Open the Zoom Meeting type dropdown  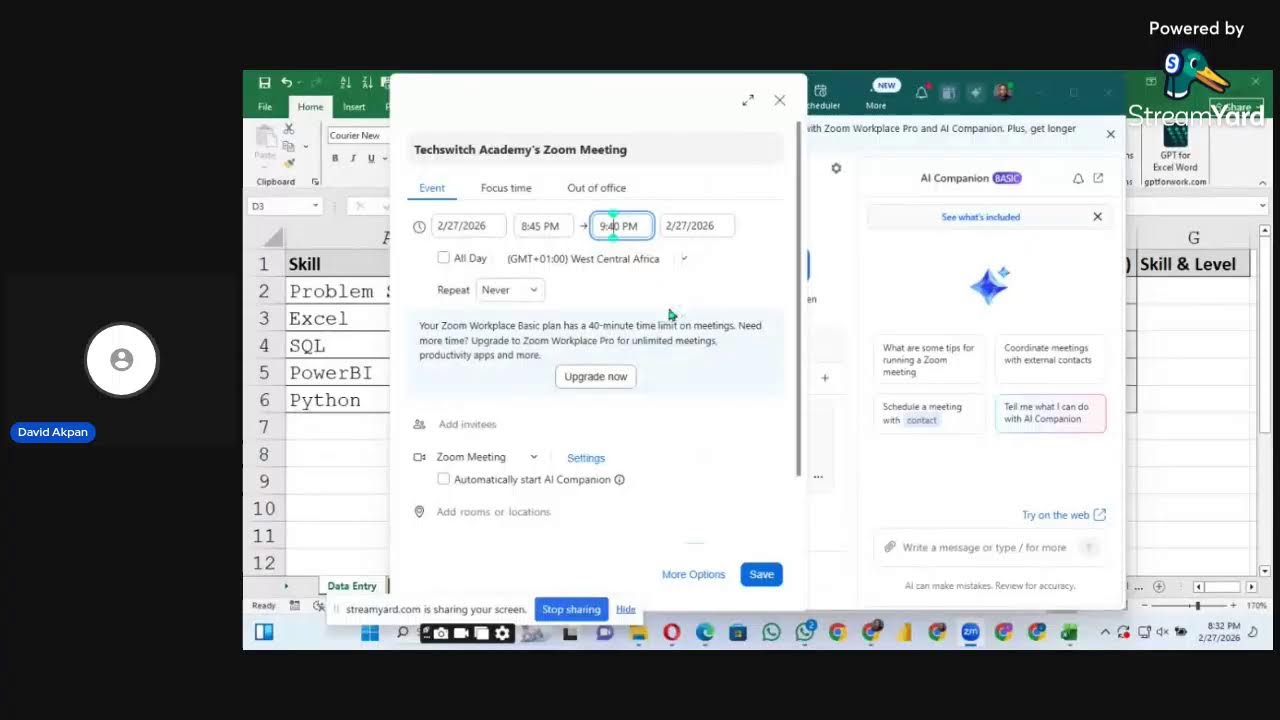(x=486, y=457)
